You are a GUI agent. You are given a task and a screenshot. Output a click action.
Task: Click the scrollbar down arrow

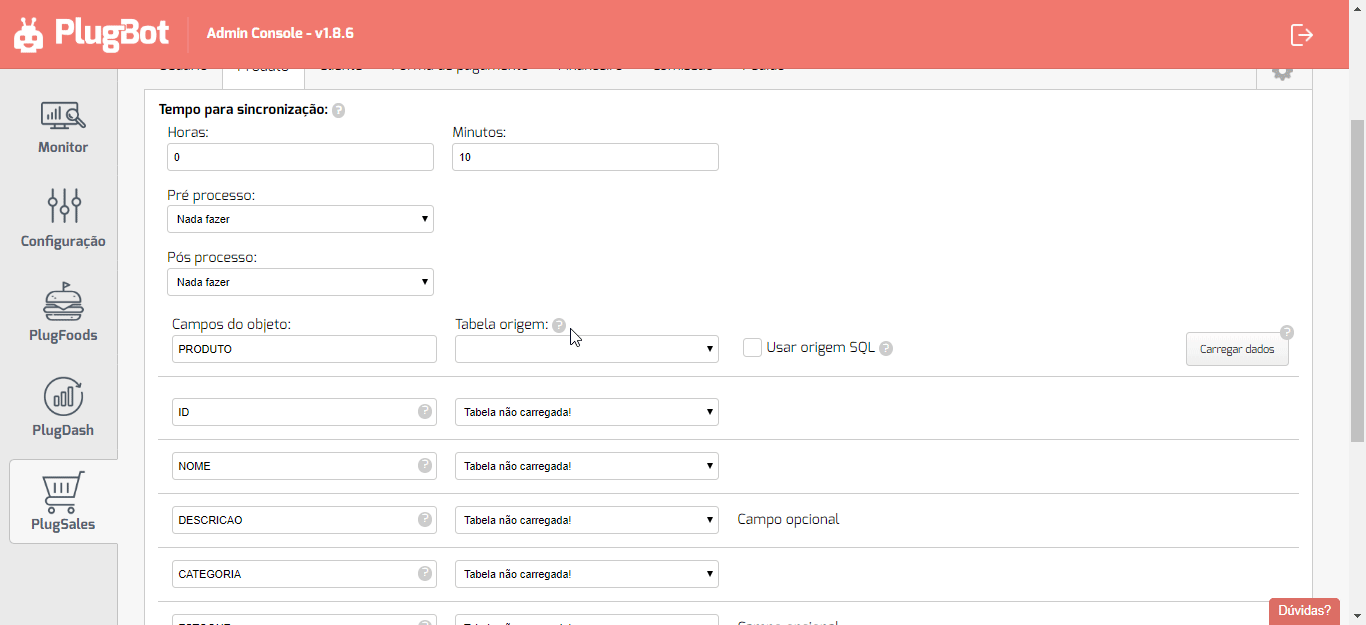[1357, 616]
